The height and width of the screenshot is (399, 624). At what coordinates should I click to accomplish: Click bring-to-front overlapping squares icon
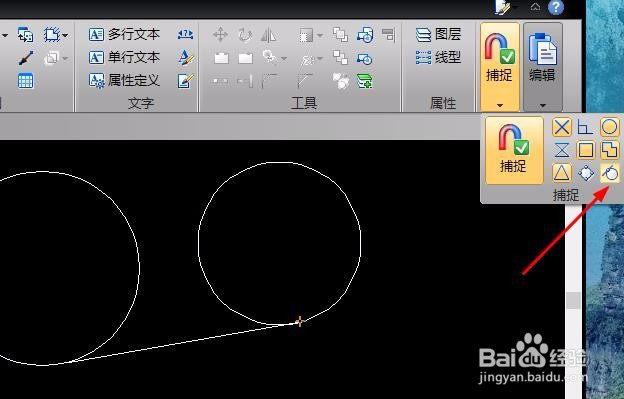point(340,35)
